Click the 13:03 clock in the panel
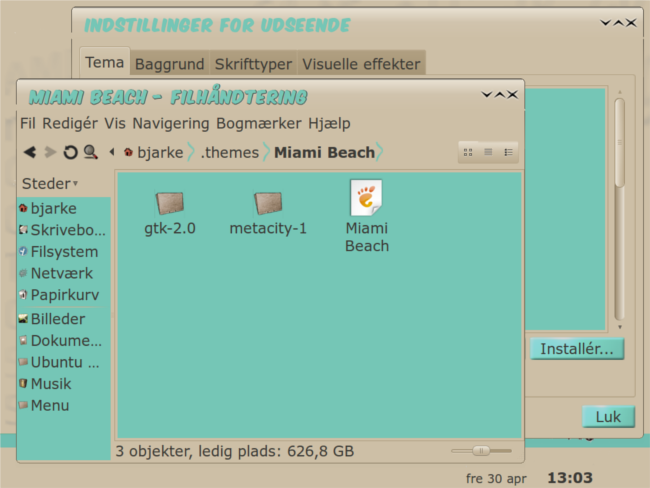The height and width of the screenshot is (488, 650). tap(570, 478)
